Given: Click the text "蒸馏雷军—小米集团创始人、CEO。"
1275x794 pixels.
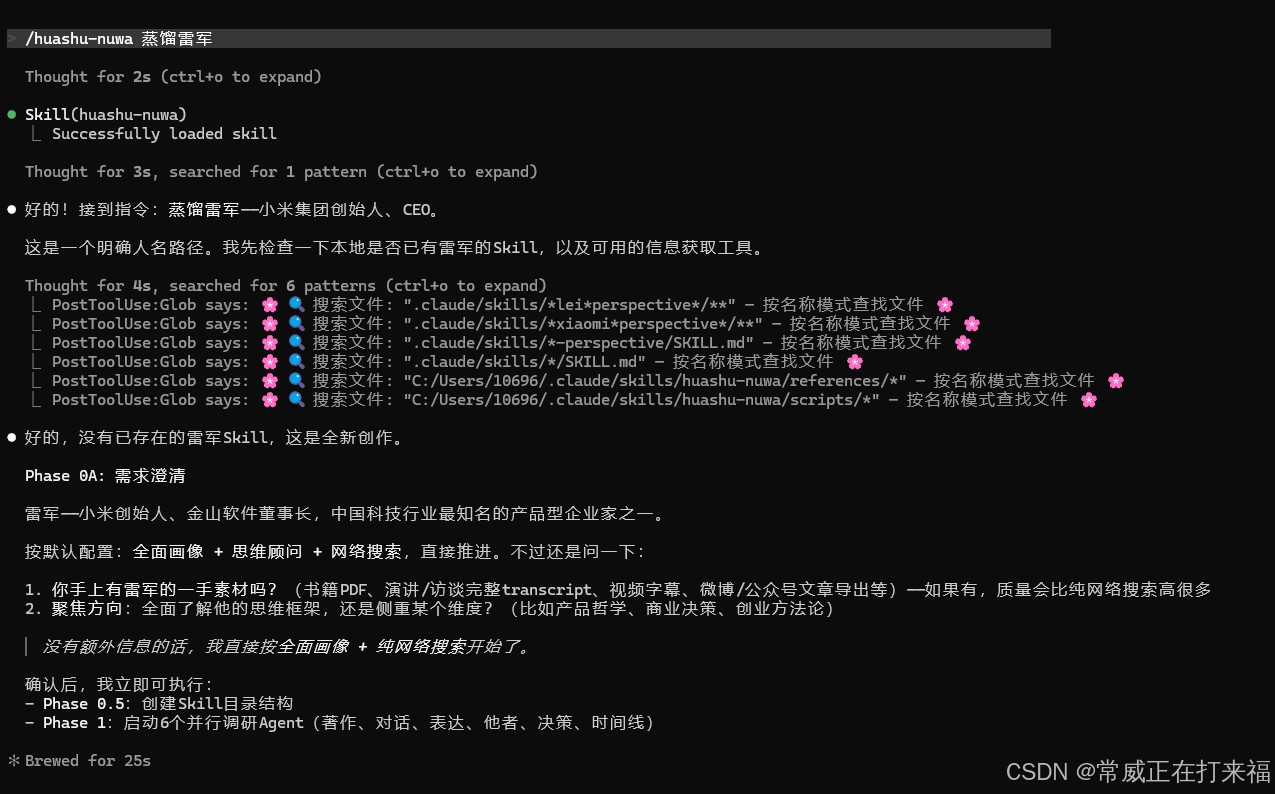Looking at the screenshot, I should click(x=304, y=210).
